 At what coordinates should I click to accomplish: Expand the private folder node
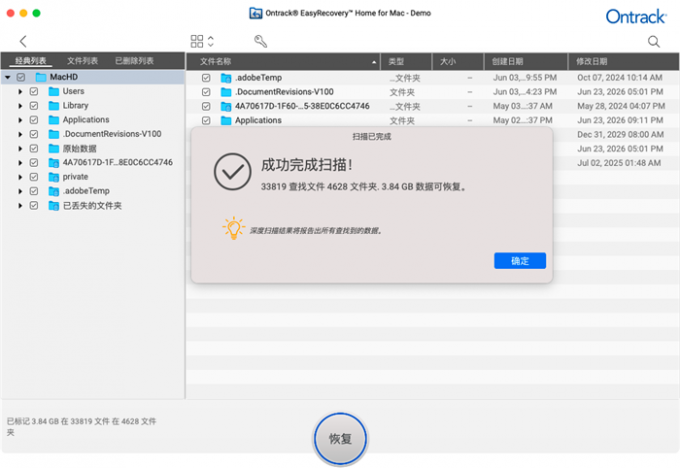coord(20,177)
